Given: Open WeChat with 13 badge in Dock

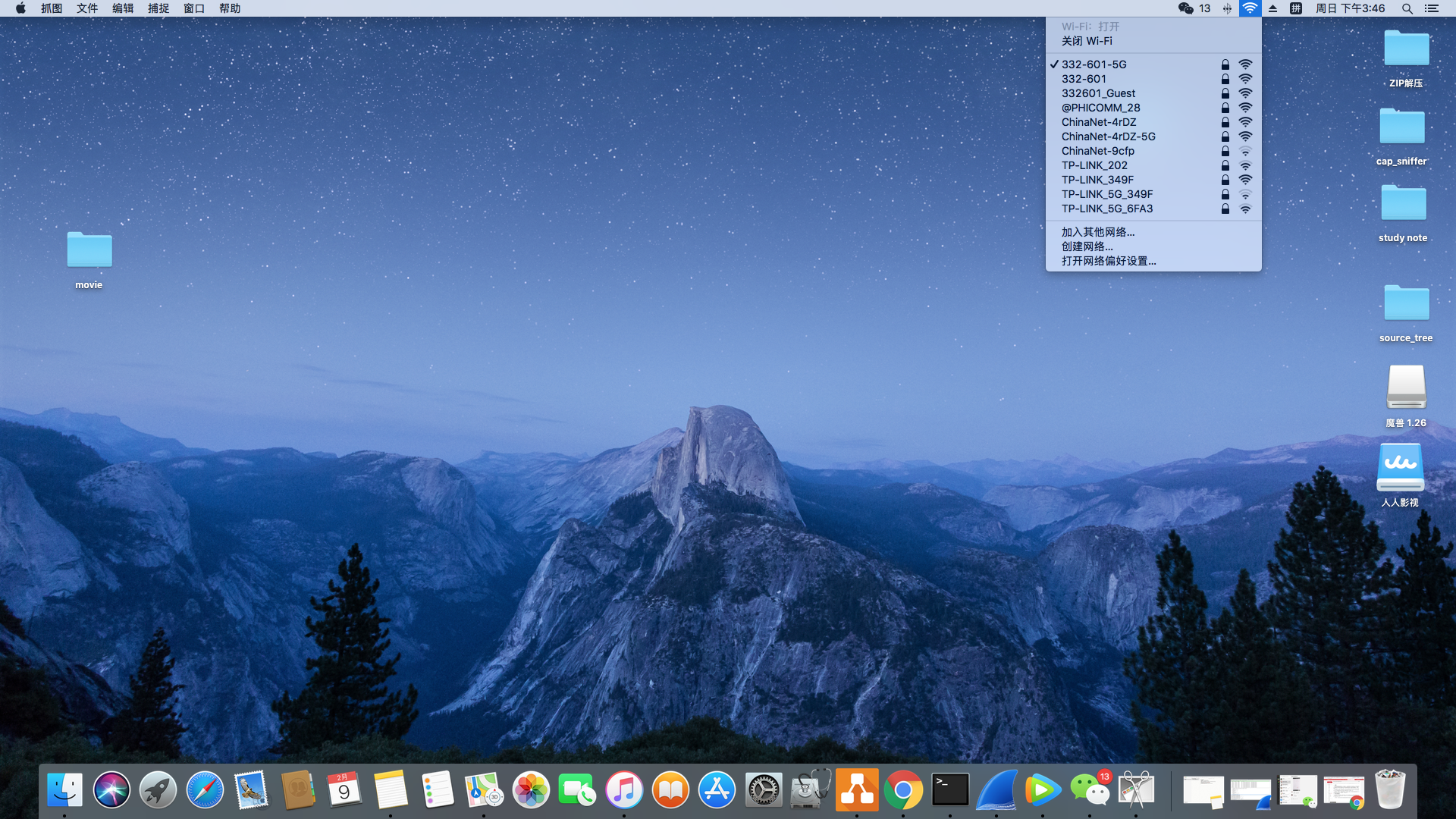Looking at the screenshot, I should coord(1090,790).
